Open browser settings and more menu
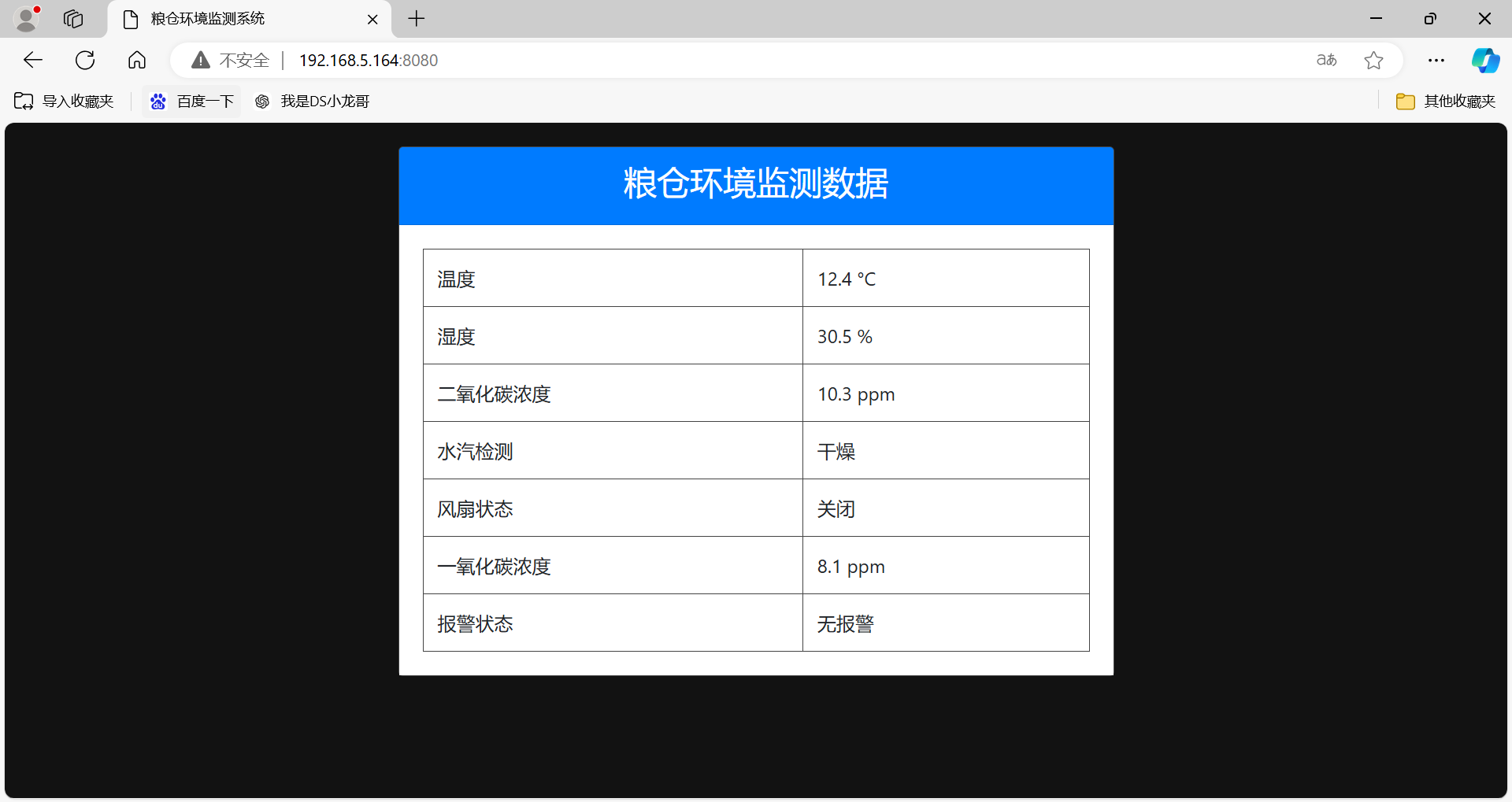Viewport: 1512px width, 802px height. [1436, 60]
